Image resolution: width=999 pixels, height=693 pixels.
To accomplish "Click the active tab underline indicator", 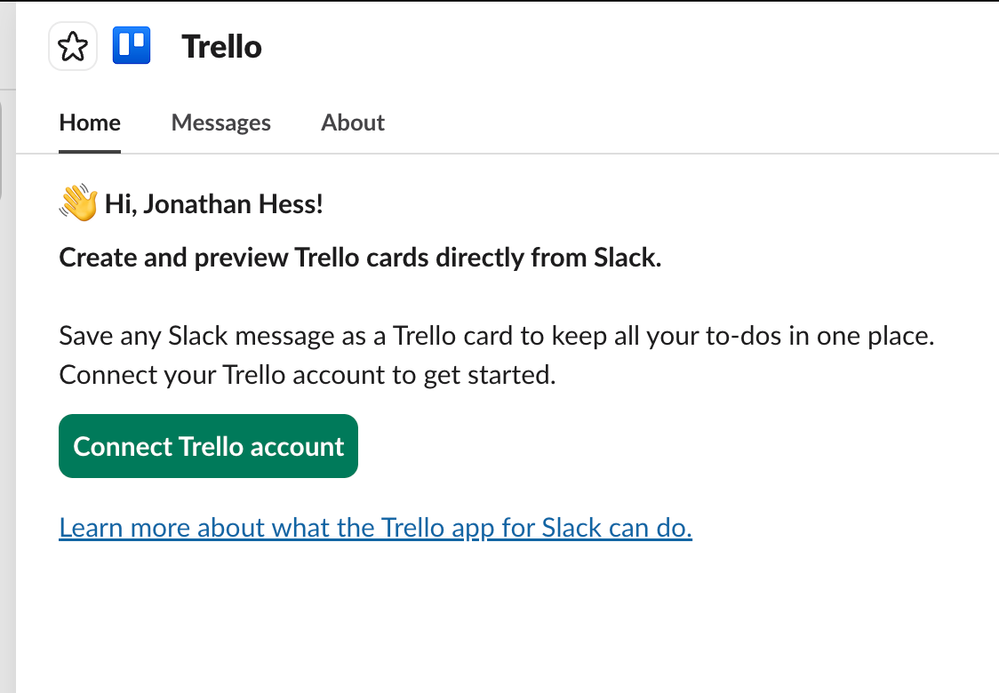I will [x=89, y=151].
